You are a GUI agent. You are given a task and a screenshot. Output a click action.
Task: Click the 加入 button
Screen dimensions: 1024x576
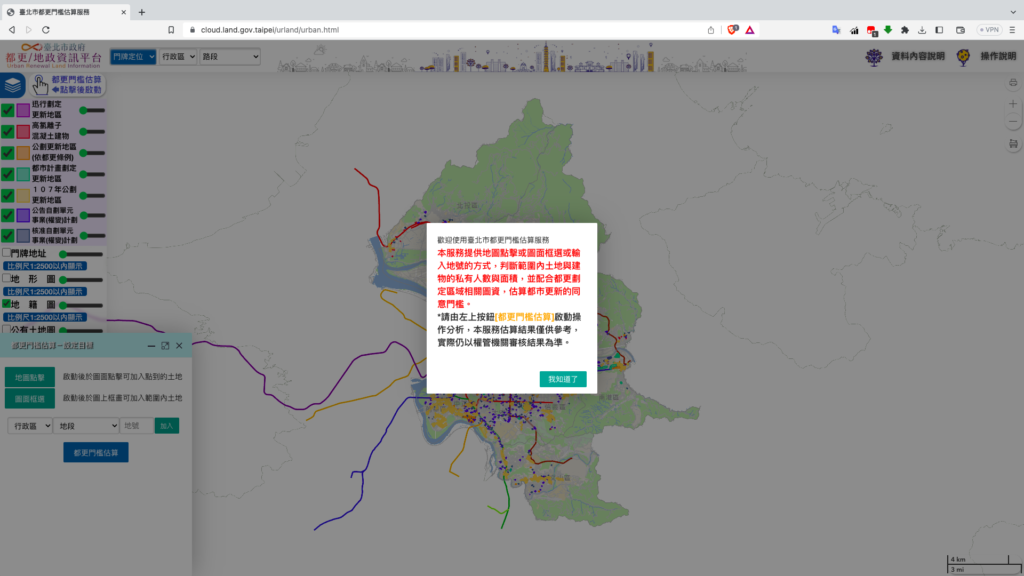pos(167,426)
